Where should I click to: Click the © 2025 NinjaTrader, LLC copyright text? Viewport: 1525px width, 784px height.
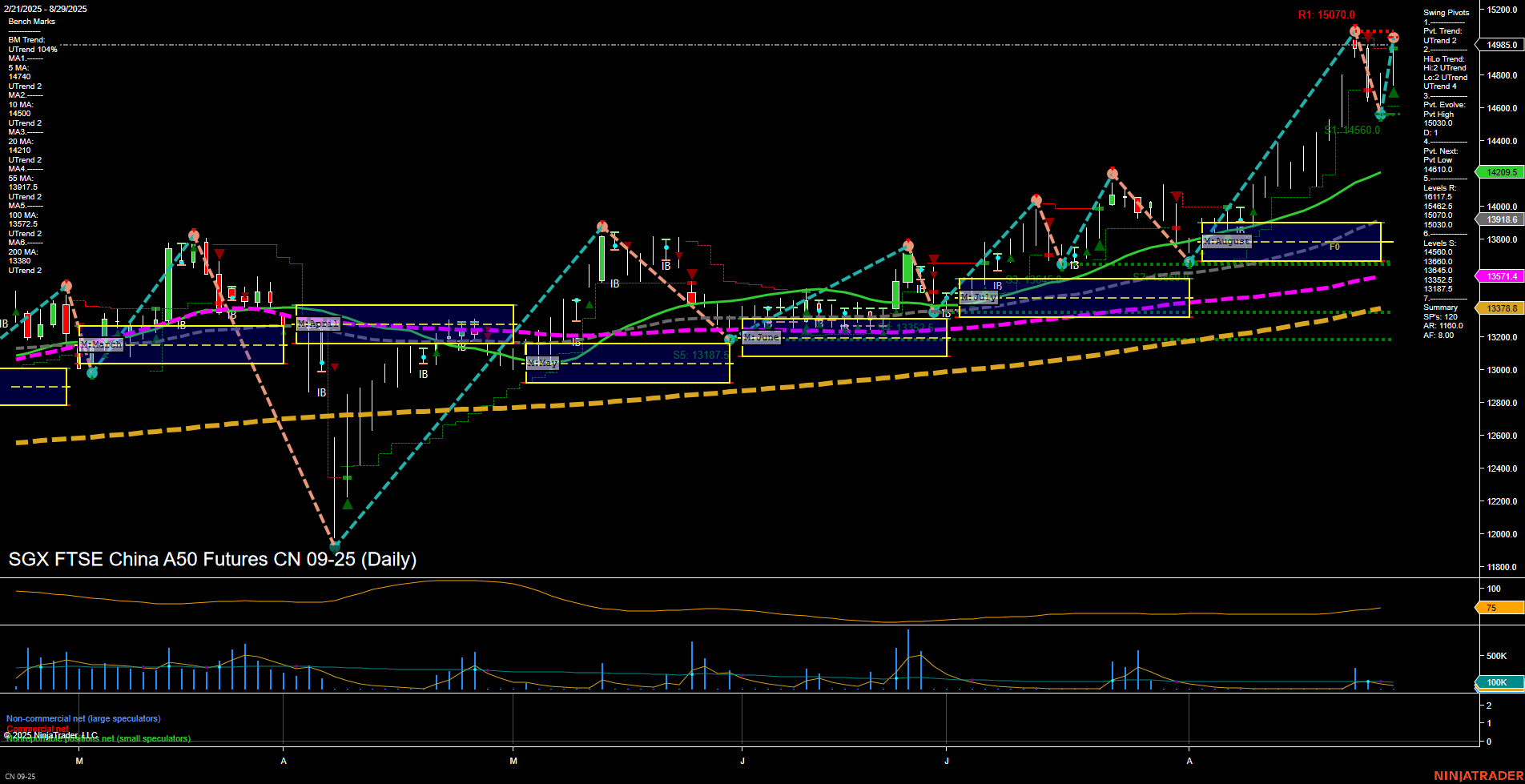click(x=52, y=734)
